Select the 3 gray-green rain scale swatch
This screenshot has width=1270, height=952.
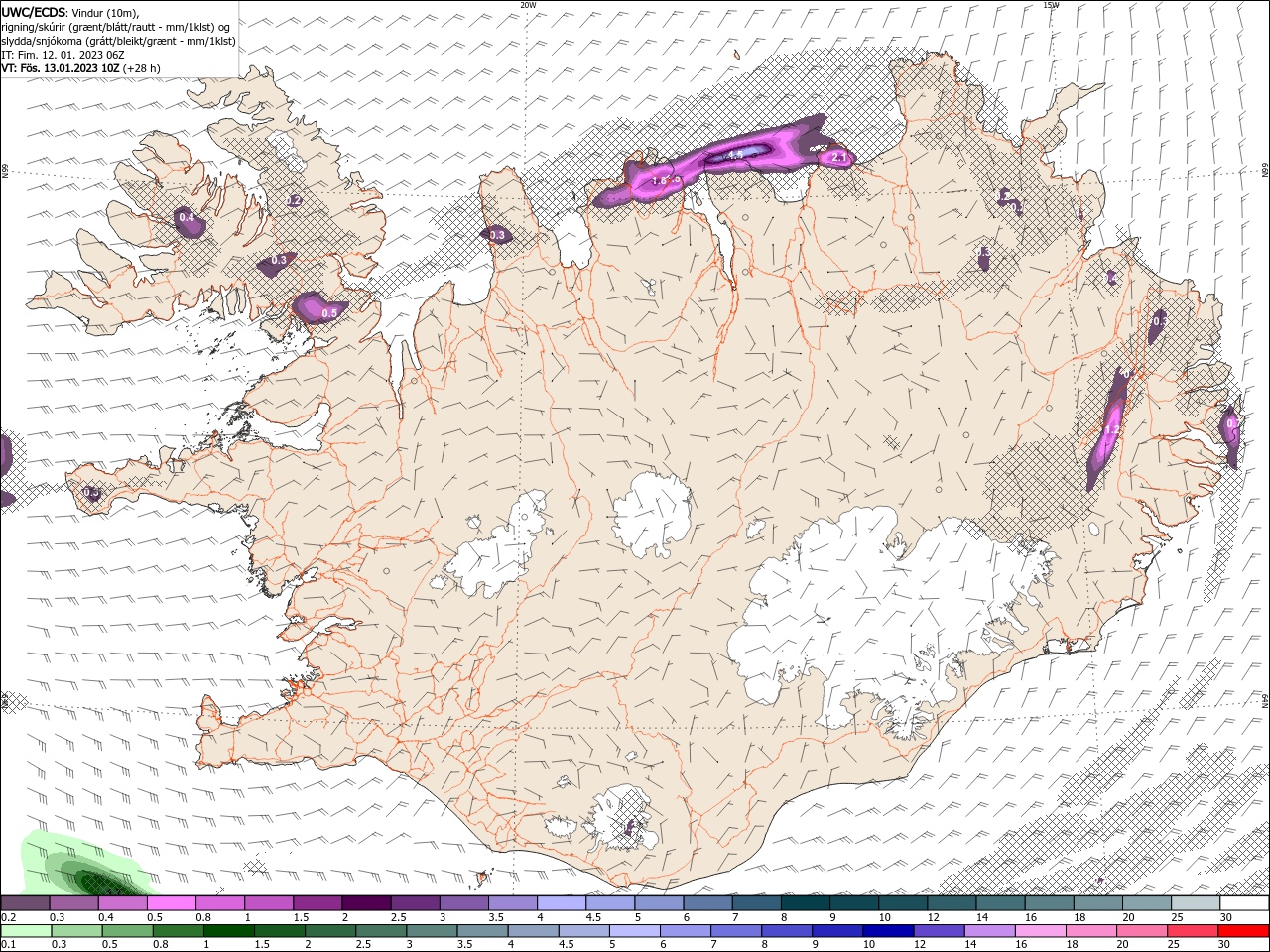click(431, 931)
